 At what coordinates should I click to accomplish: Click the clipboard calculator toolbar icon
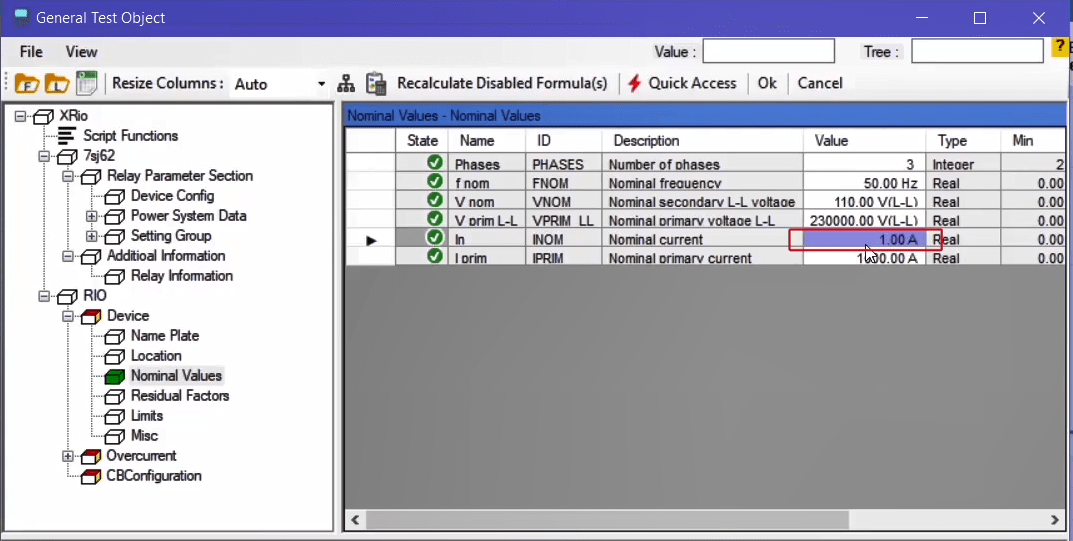tap(376, 84)
